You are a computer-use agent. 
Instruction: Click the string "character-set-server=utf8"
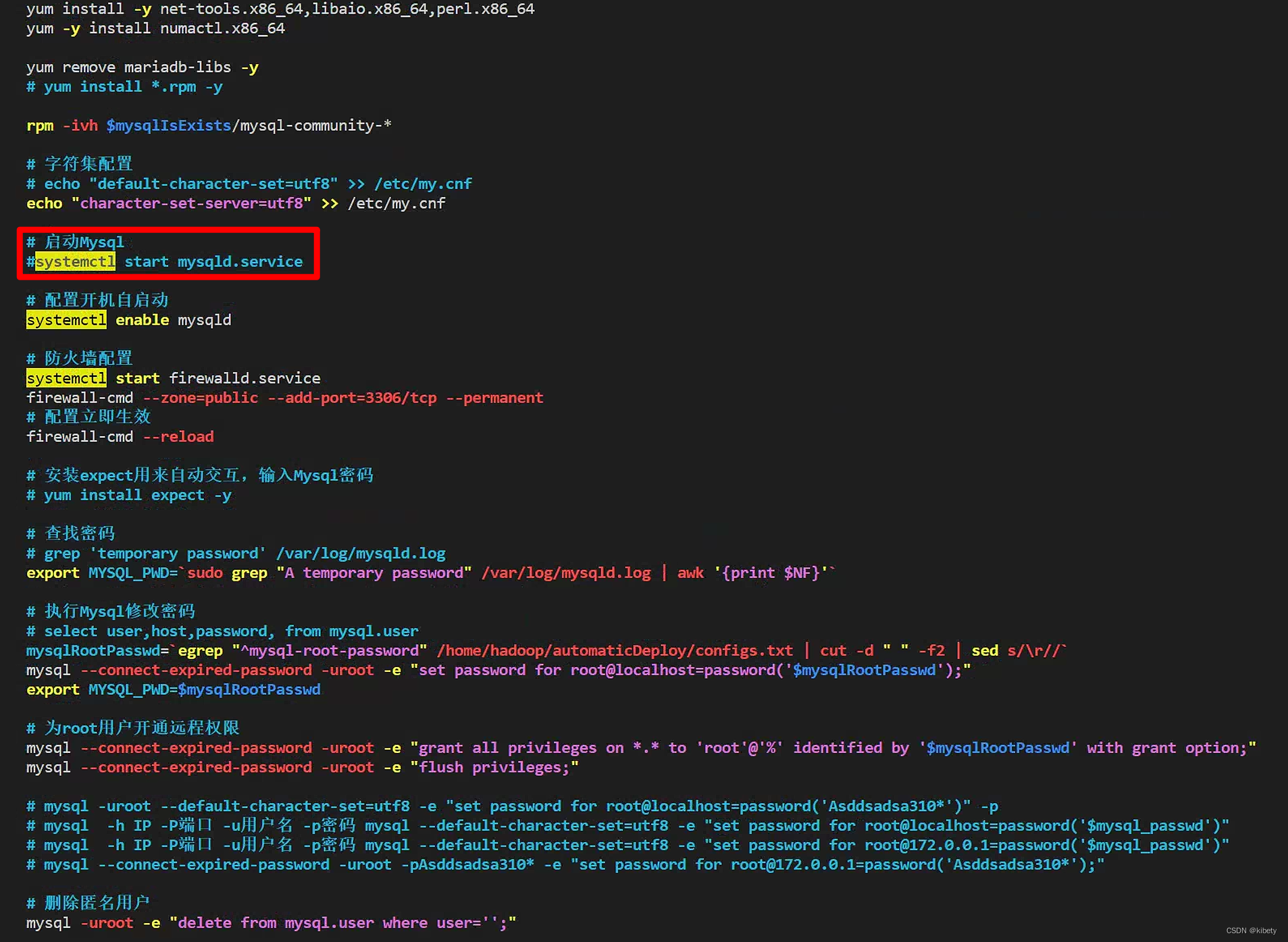click(x=191, y=203)
